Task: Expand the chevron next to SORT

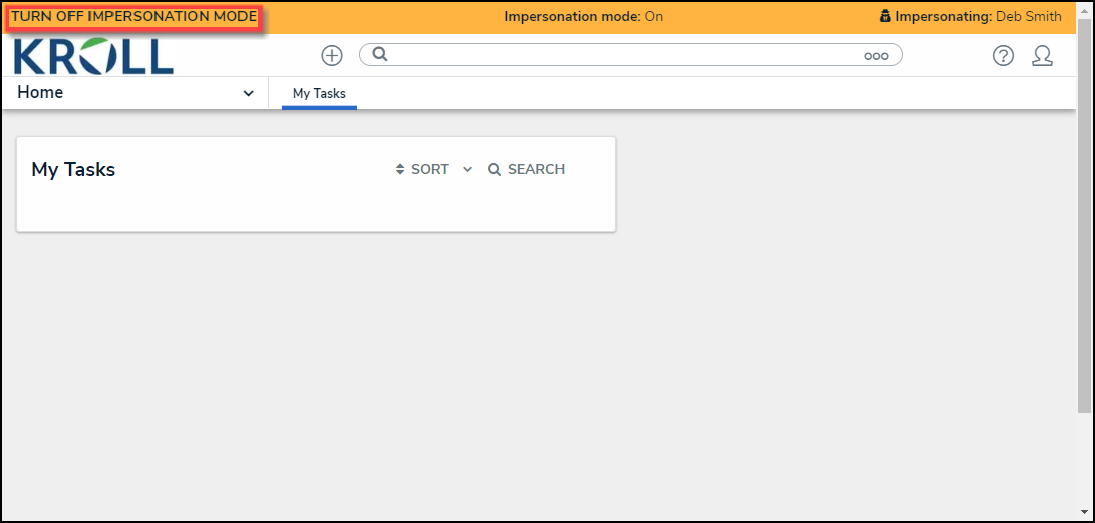Action: point(467,170)
